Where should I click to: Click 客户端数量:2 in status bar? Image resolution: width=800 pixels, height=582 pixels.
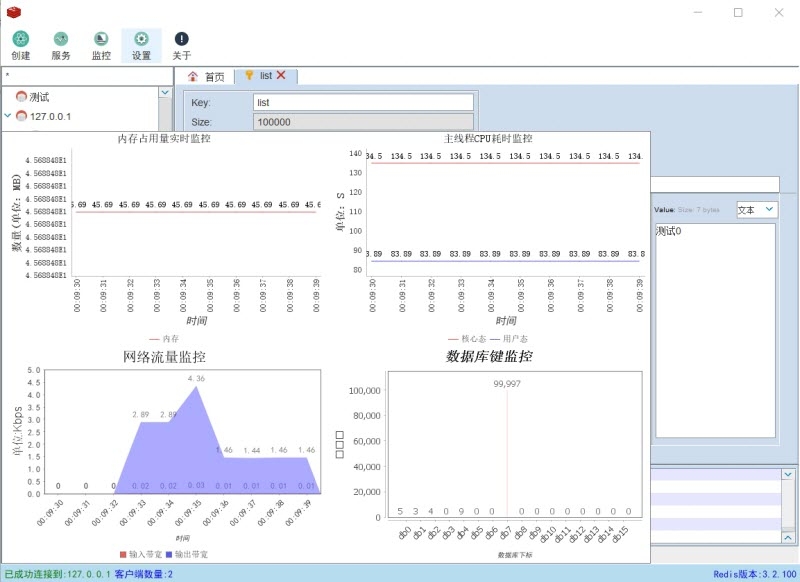click(143, 574)
